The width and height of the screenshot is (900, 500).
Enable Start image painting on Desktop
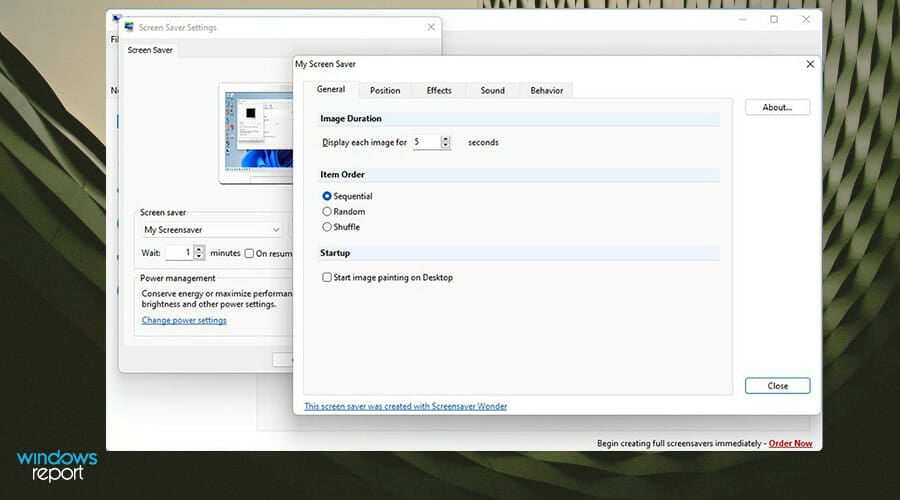(327, 277)
